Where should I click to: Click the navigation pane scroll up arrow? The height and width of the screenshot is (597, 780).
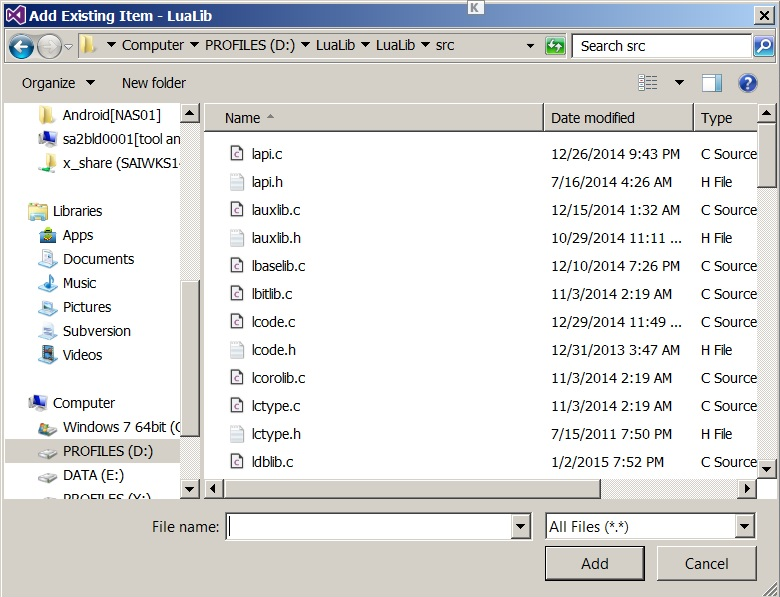click(190, 114)
